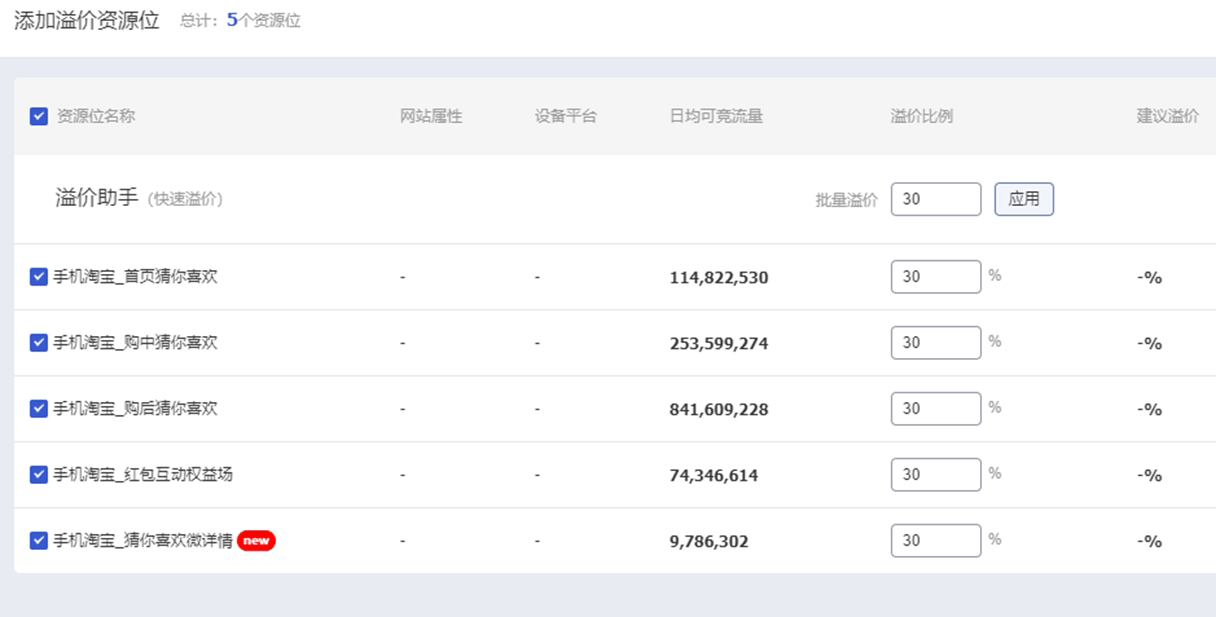Uncheck the 手机淘宝_首页猜你喜欢 checkbox
This screenshot has width=1216, height=617.
click(x=39, y=277)
